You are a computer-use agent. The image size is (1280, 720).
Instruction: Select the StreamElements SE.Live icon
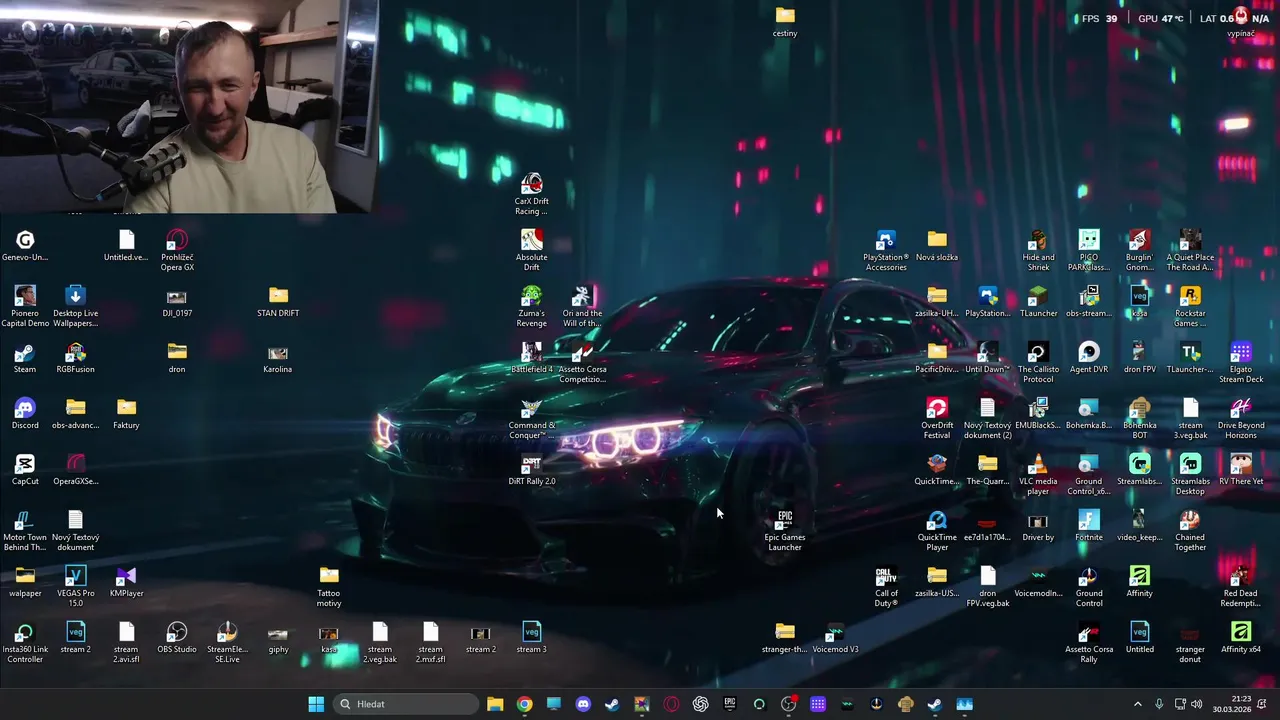tap(227, 643)
